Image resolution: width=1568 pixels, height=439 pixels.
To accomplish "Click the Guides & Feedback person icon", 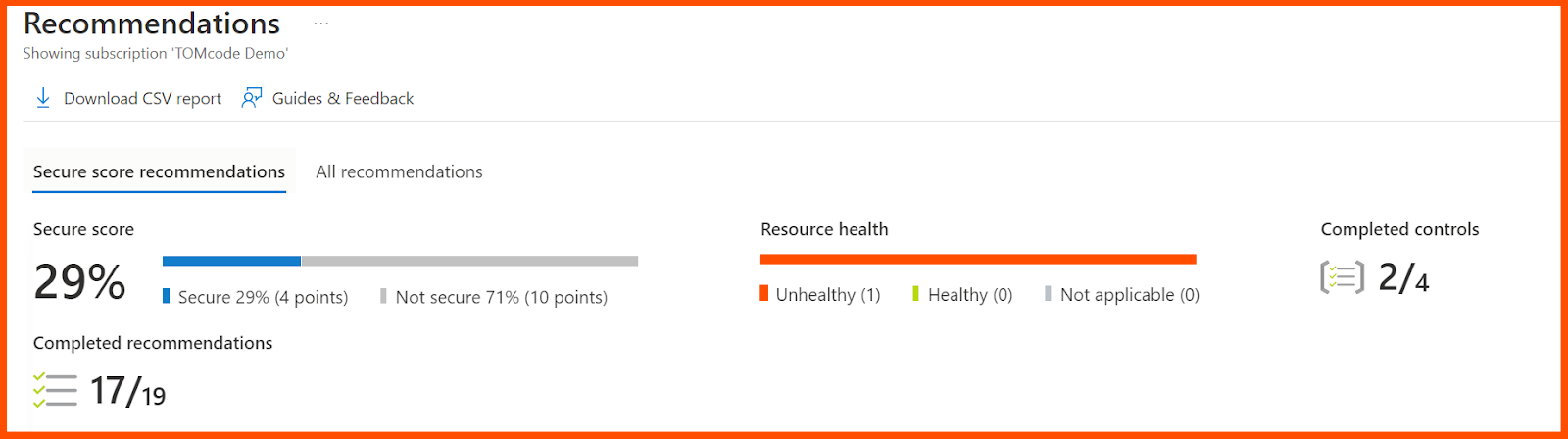I will pyautogui.click(x=252, y=98).
